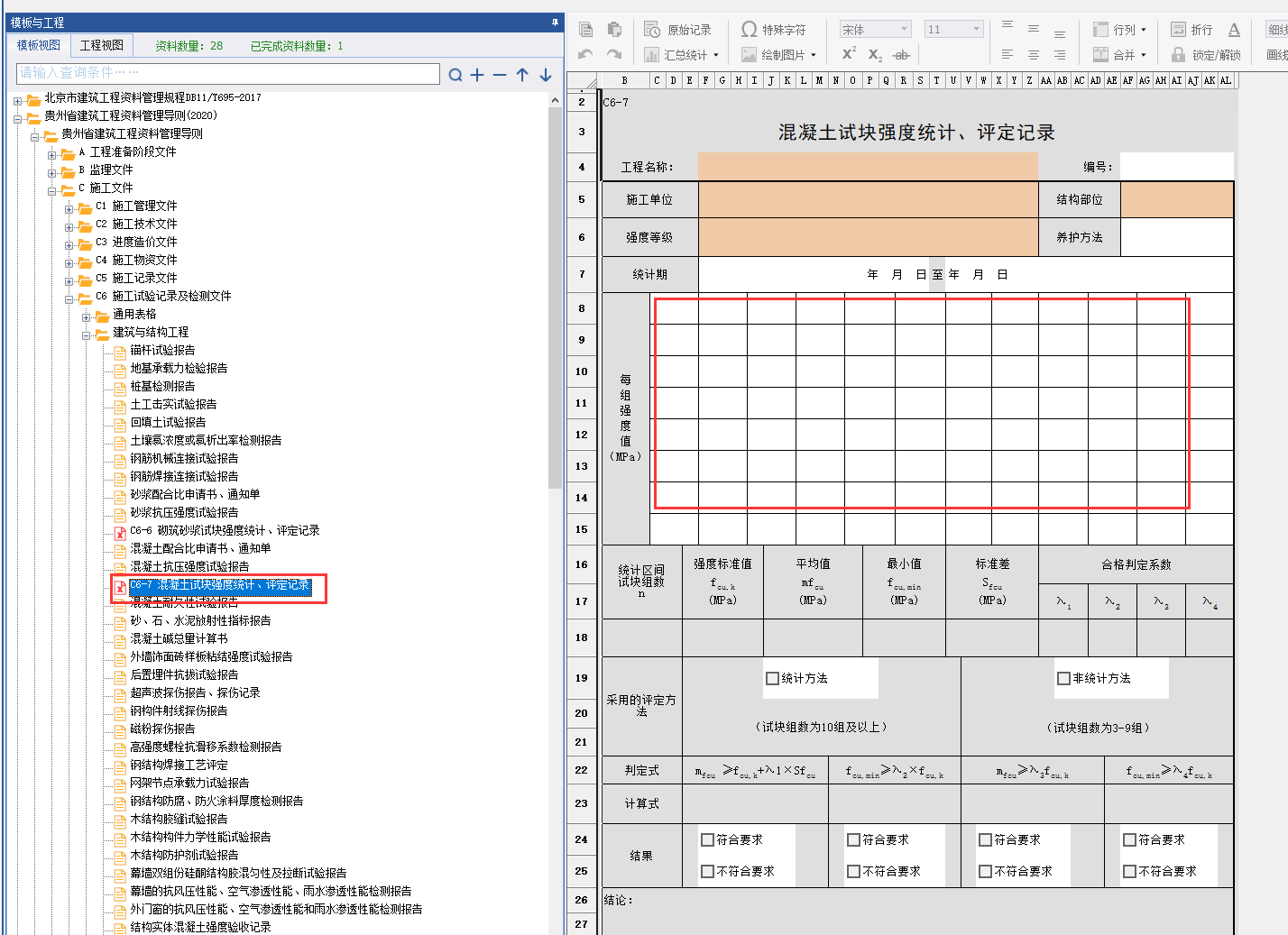Click the redo arrow icon

tap(614, 54)
